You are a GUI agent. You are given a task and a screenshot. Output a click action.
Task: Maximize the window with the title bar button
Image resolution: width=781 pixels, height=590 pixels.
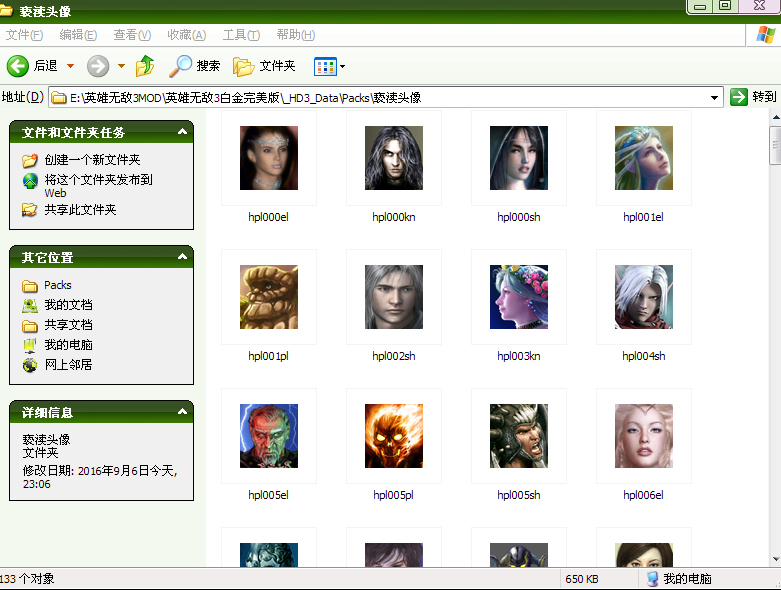(725, 6)
